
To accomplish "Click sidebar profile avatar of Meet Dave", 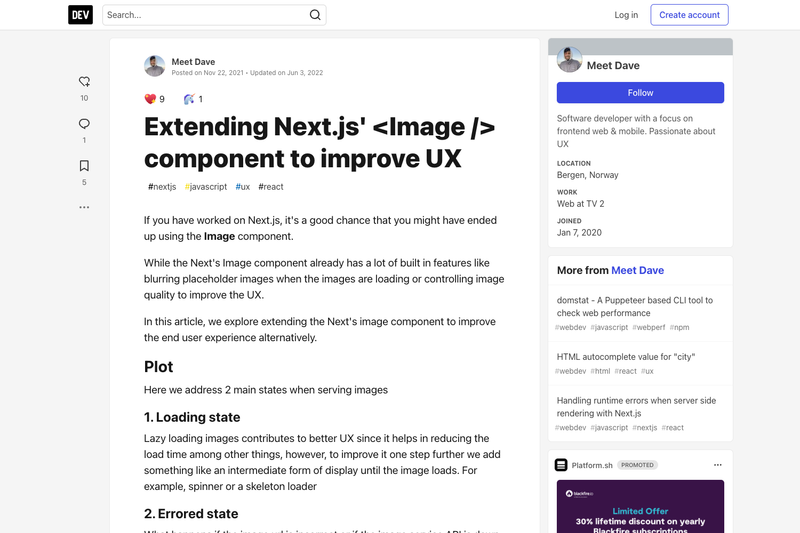I will pos(569,60).
